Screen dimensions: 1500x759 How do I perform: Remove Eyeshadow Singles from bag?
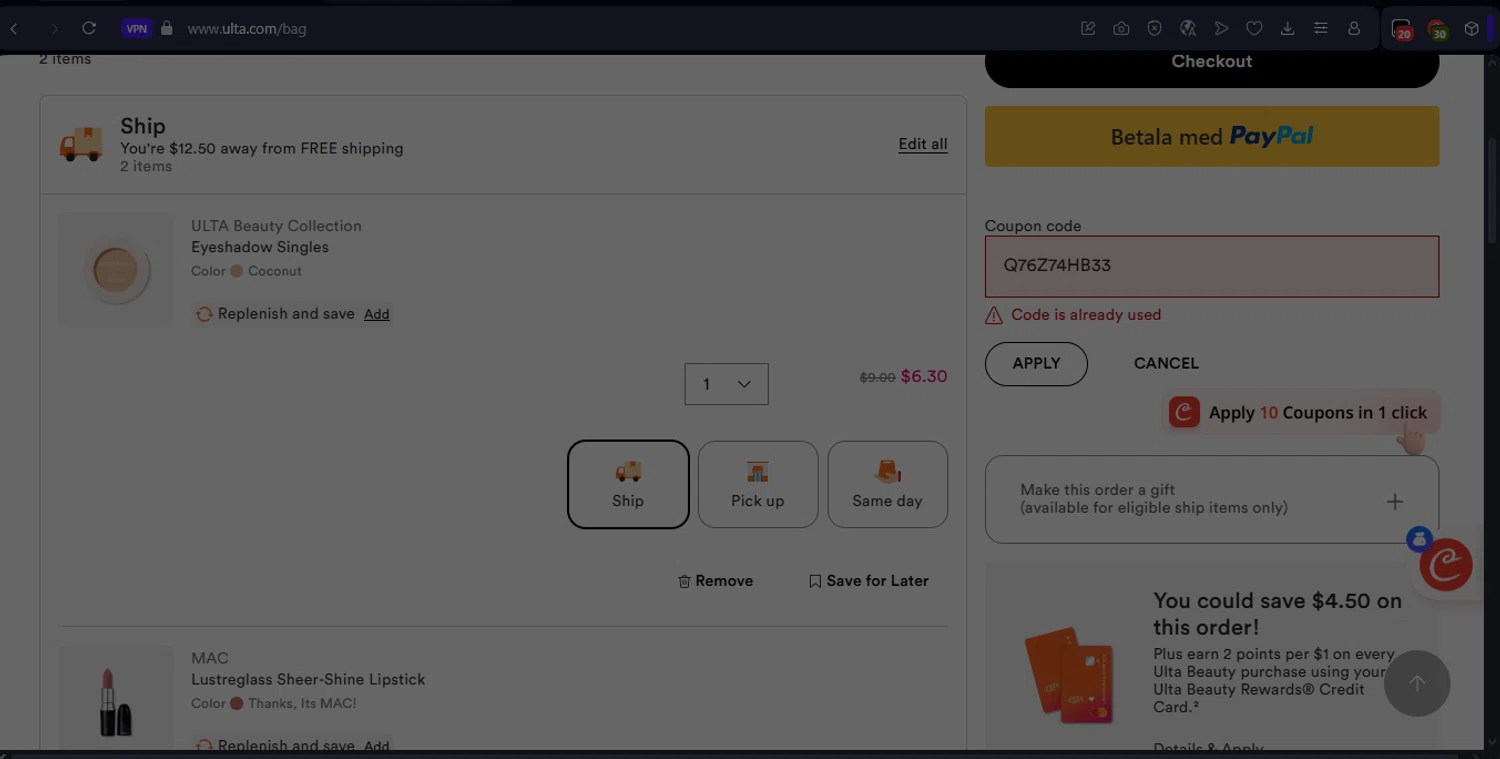(x=716, y=581)
